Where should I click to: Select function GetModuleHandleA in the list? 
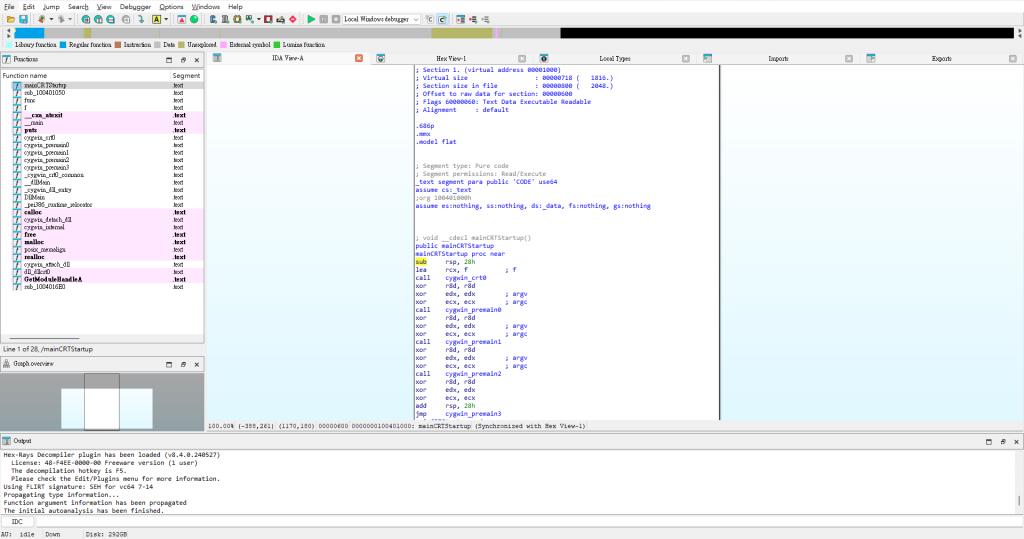(x=53, y=279)
